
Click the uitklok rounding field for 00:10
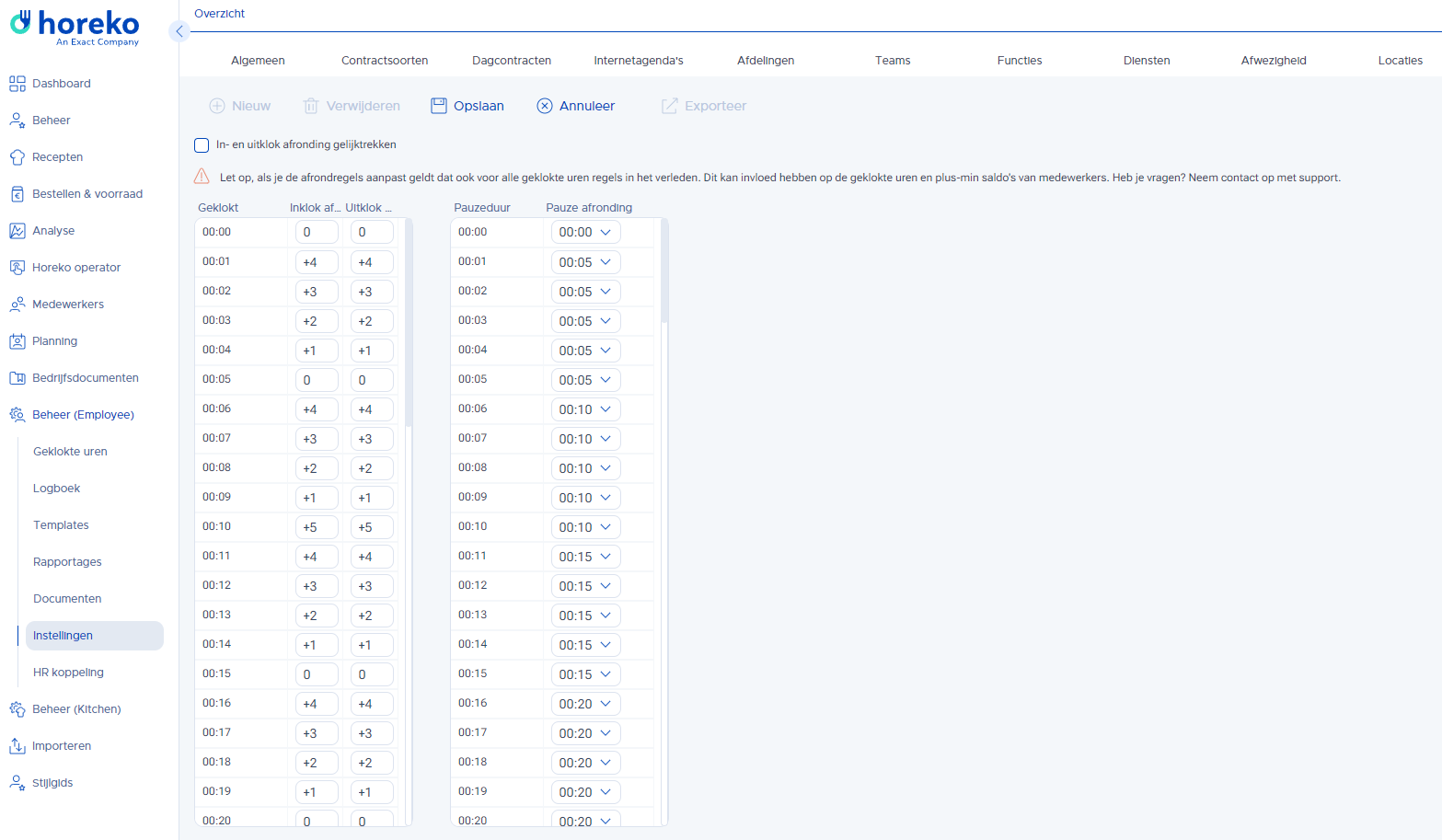tap(371, 527)
